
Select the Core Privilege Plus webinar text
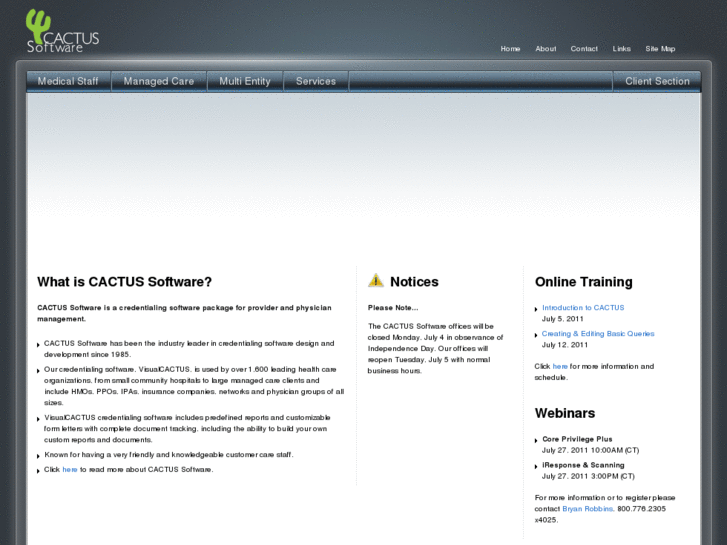tap(577, 439)
